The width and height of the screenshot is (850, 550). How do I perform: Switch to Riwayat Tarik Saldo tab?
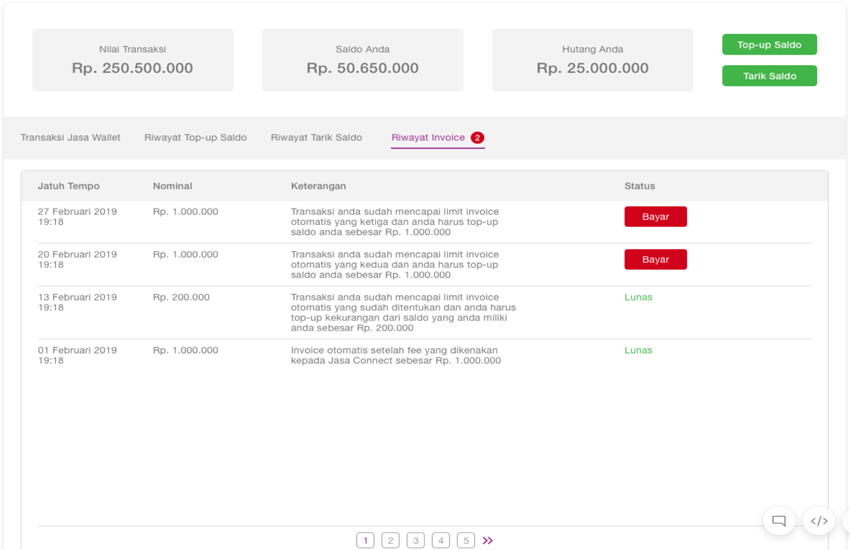[316, 138]
